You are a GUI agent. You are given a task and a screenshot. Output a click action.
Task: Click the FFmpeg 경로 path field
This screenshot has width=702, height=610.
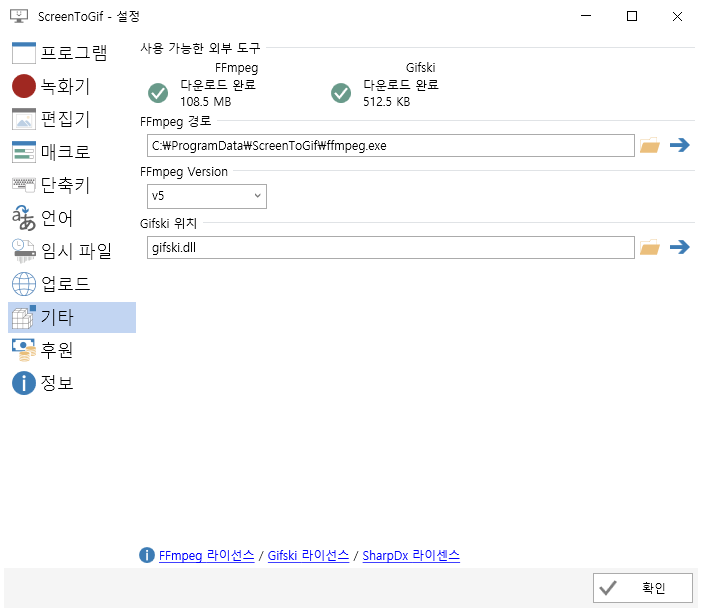tap(390, 145)
